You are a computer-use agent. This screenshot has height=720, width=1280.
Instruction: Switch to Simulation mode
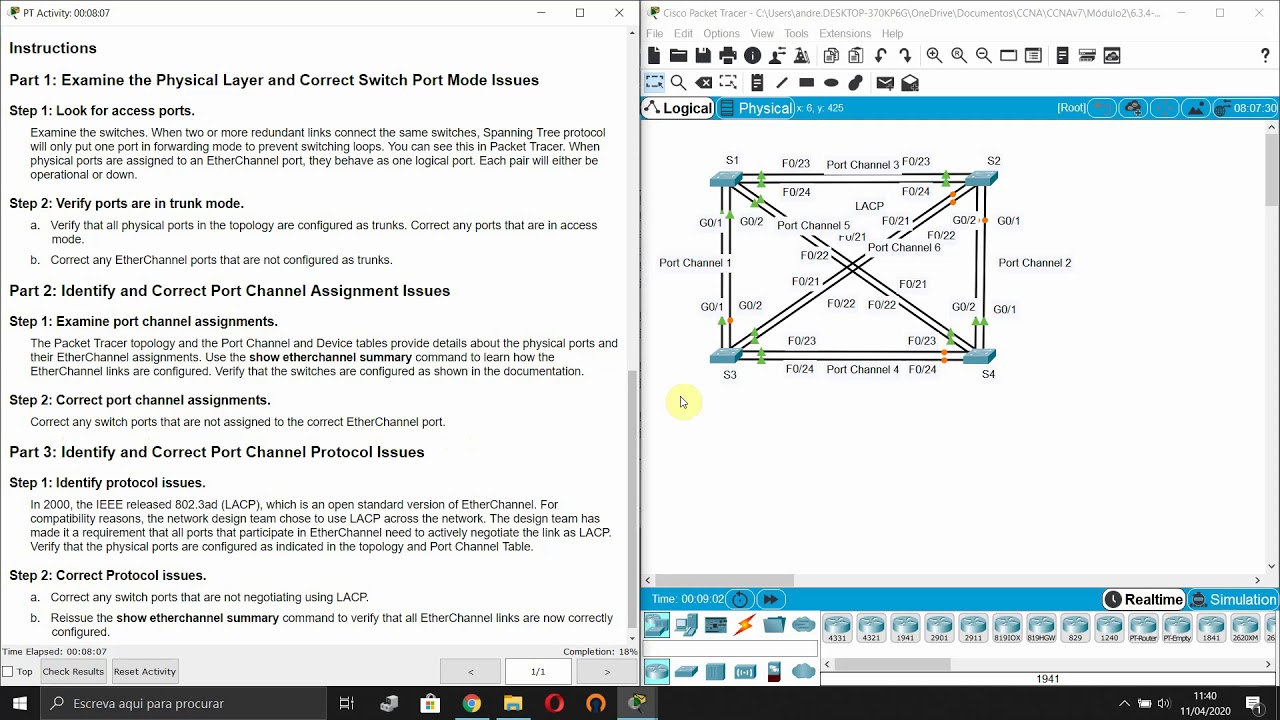pos(1233,600)
